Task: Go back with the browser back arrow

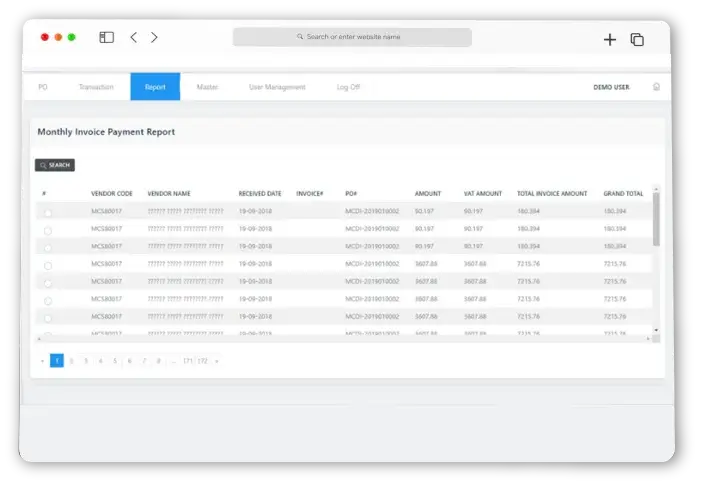Action: click(x=134, y=38)
